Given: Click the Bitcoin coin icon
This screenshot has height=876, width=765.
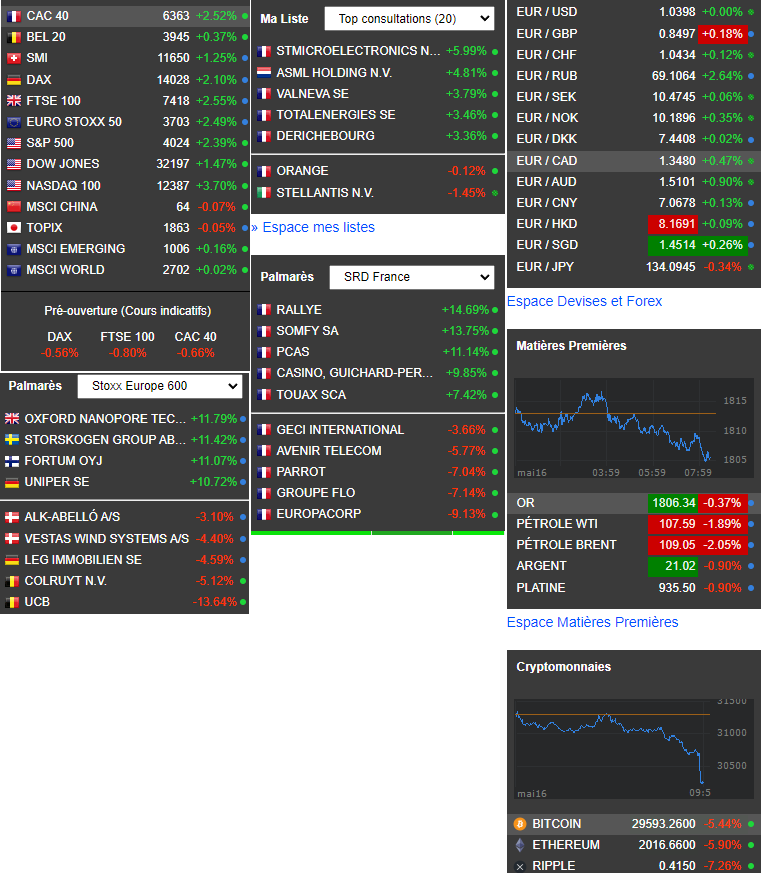Looking at the screenshot, I should click(x=520, y=824).
